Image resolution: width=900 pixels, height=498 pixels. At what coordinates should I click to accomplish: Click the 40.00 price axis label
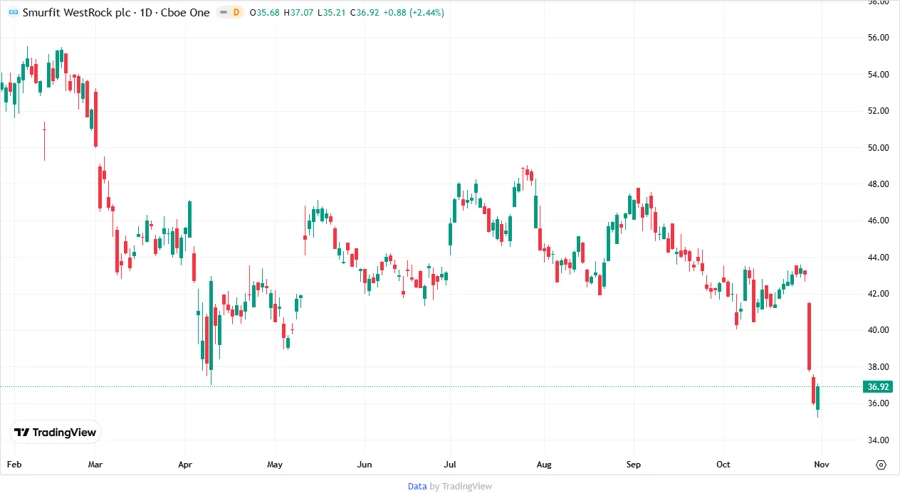(x=878, y=330)
